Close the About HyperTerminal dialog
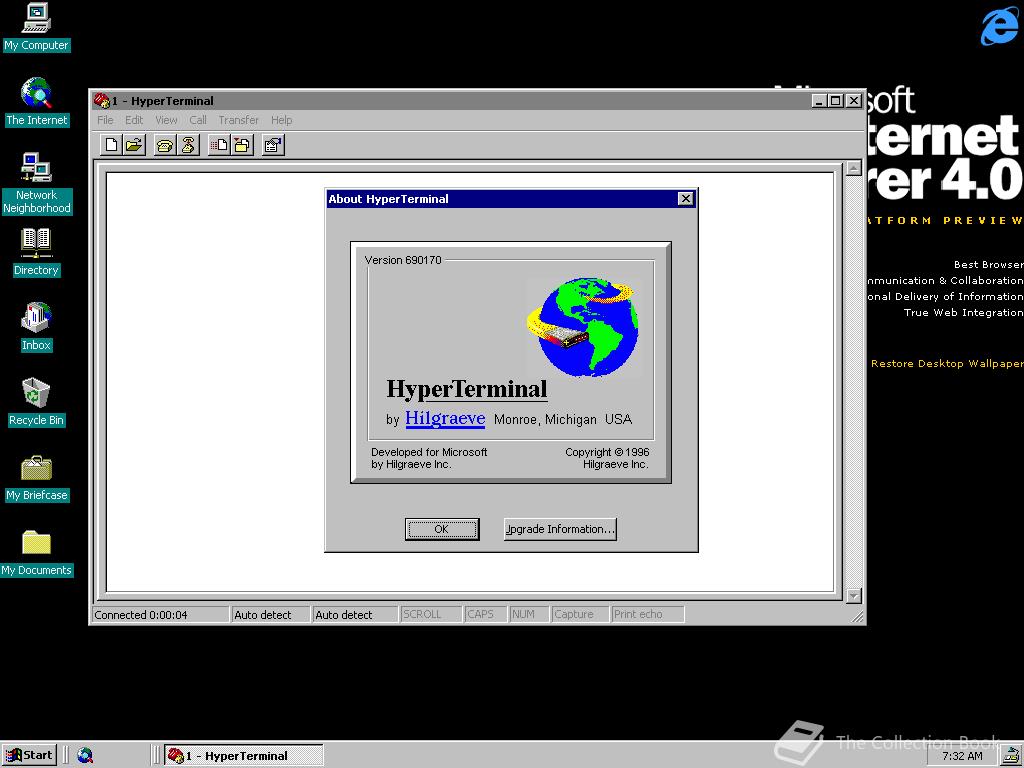 click(x=685, y=199)
